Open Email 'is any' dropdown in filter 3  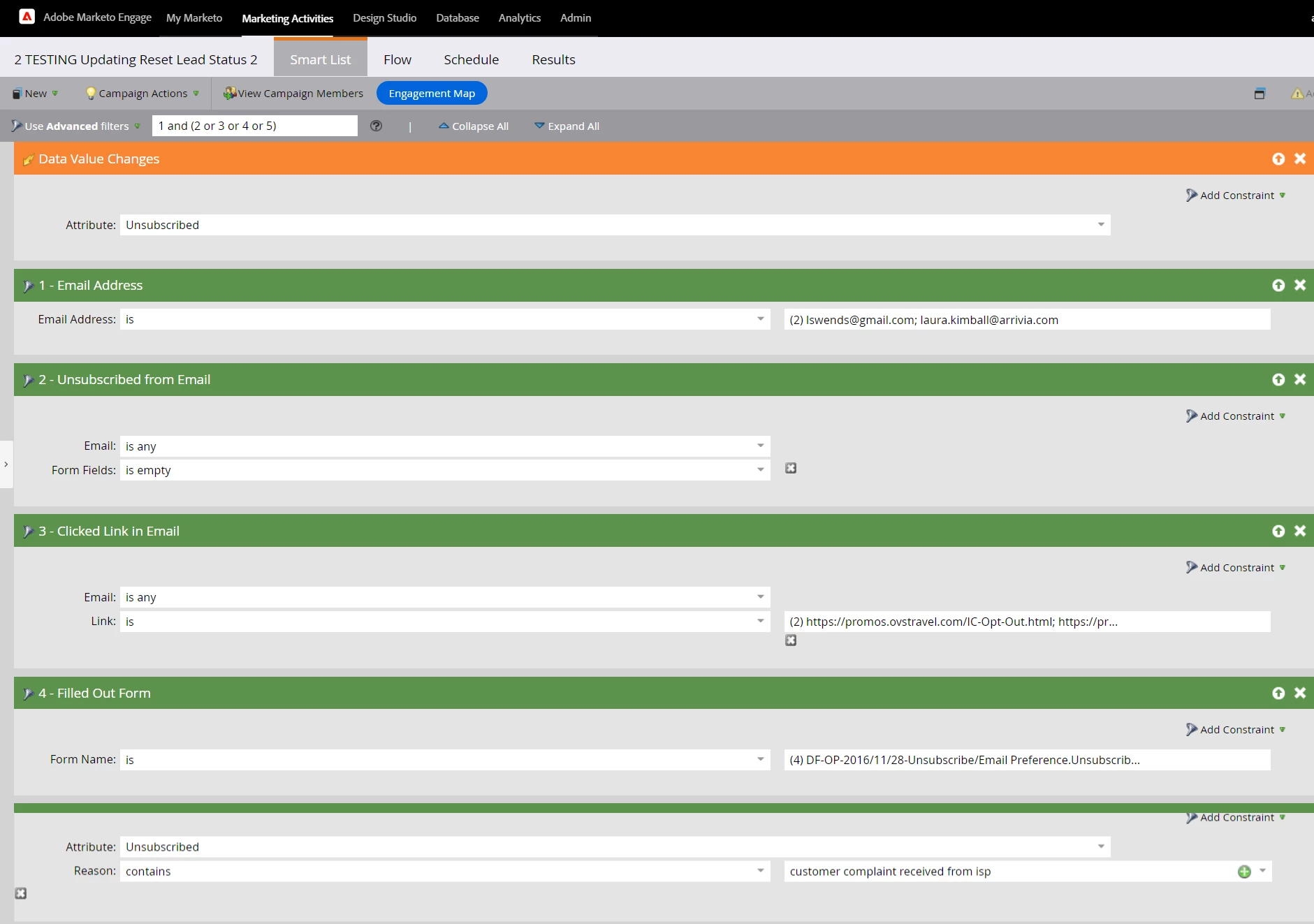click(445, 597)
